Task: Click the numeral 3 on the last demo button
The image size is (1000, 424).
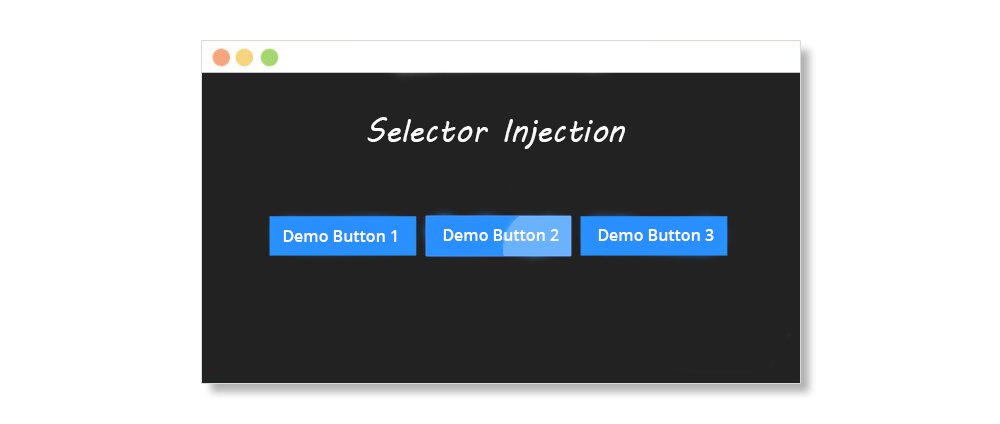Action: click(709, 235)
